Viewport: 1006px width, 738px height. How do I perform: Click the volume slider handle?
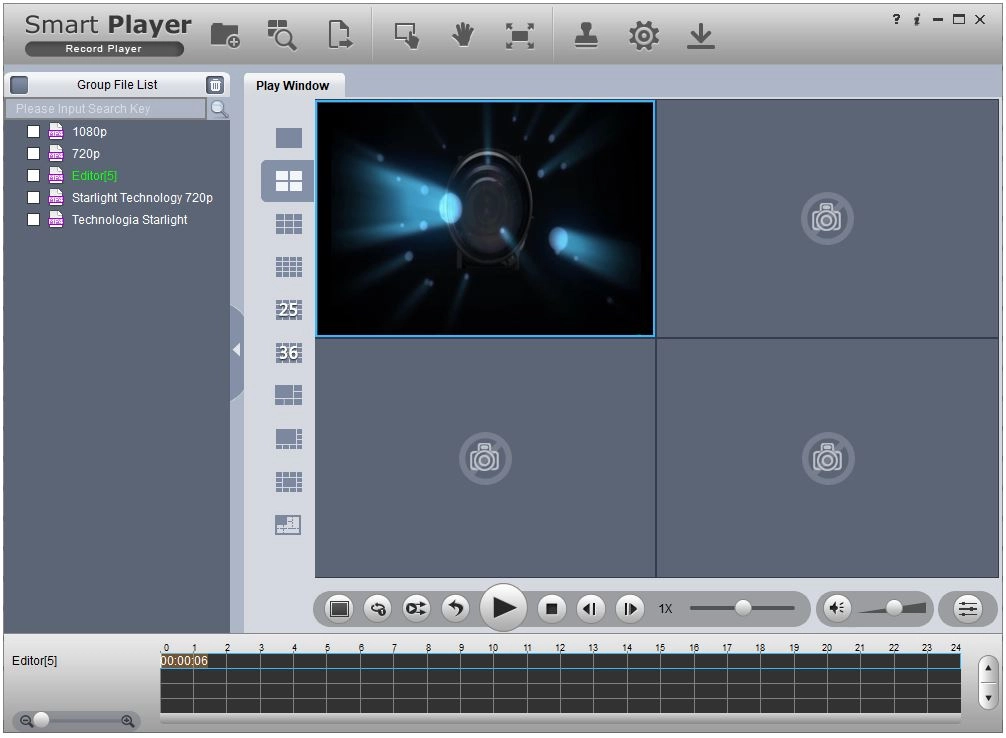pos(894,608)
